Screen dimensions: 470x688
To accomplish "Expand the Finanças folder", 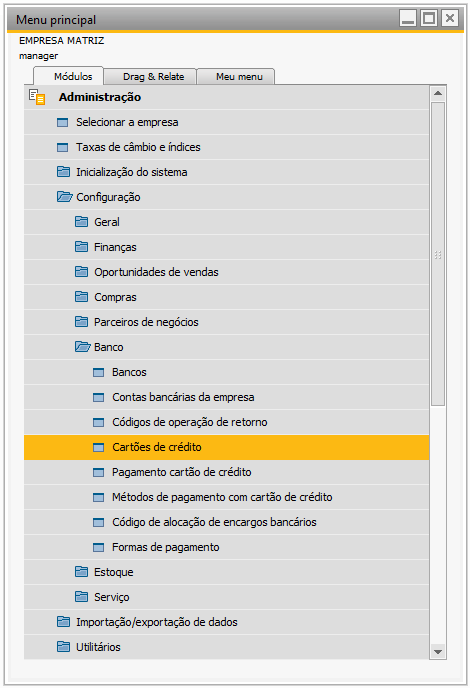I will pyautogui.click(x=81, y=247).
